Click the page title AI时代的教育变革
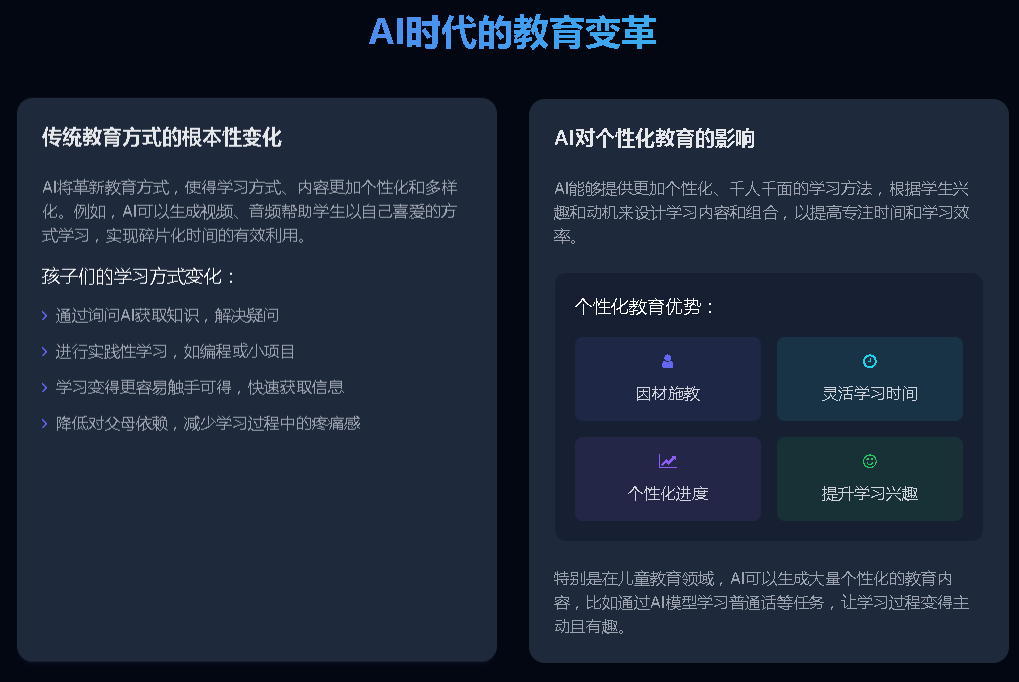 (512, 32)
